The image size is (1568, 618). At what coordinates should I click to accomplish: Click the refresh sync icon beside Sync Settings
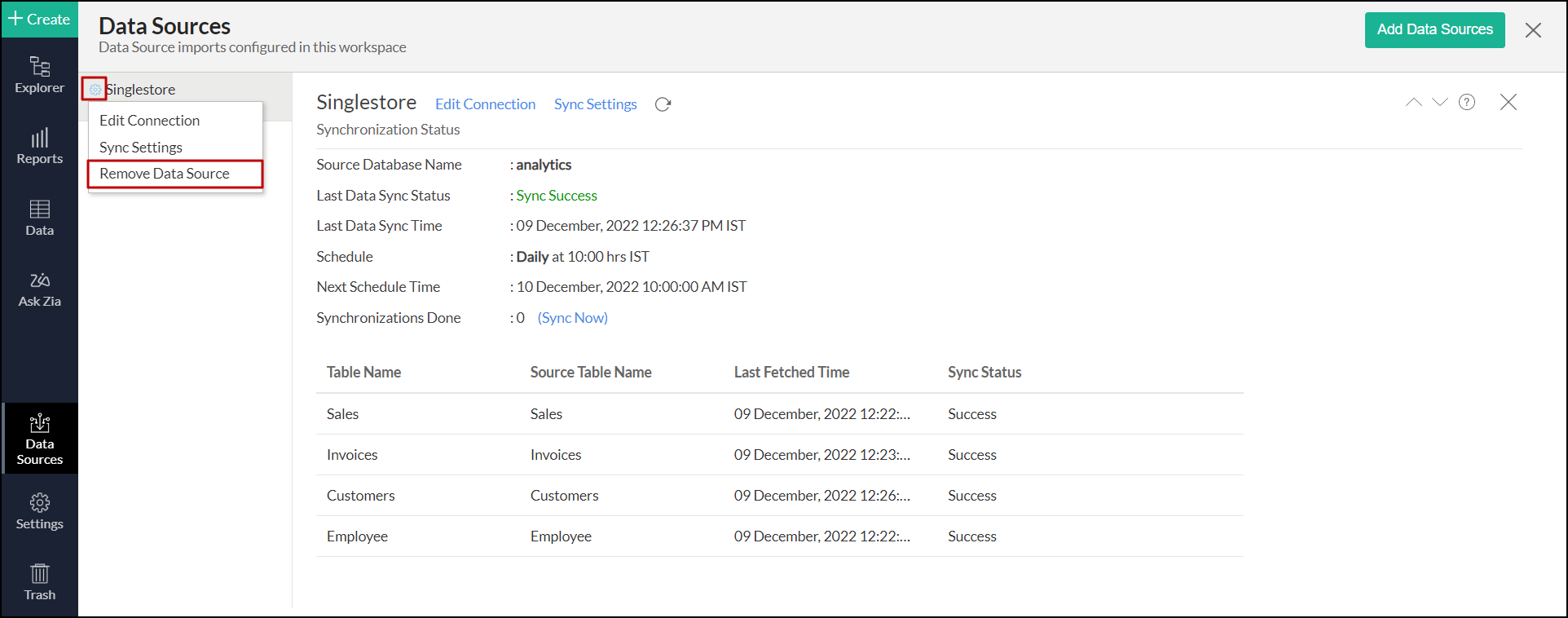coord(663,104)
